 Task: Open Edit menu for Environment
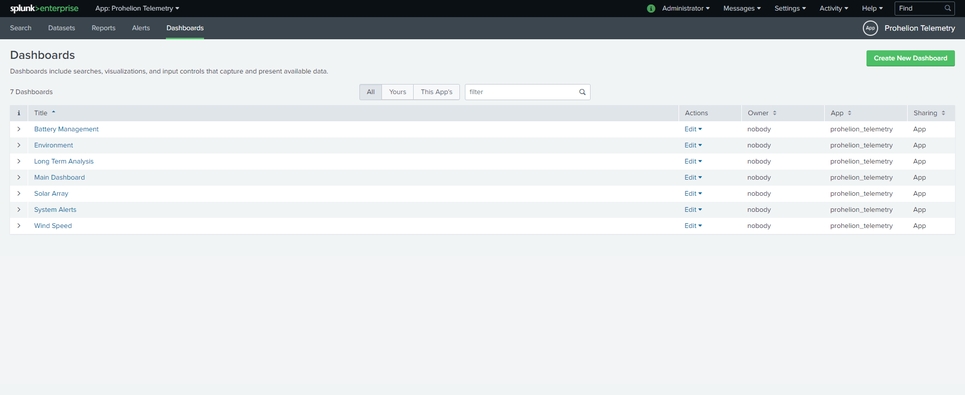click(693, 145)
